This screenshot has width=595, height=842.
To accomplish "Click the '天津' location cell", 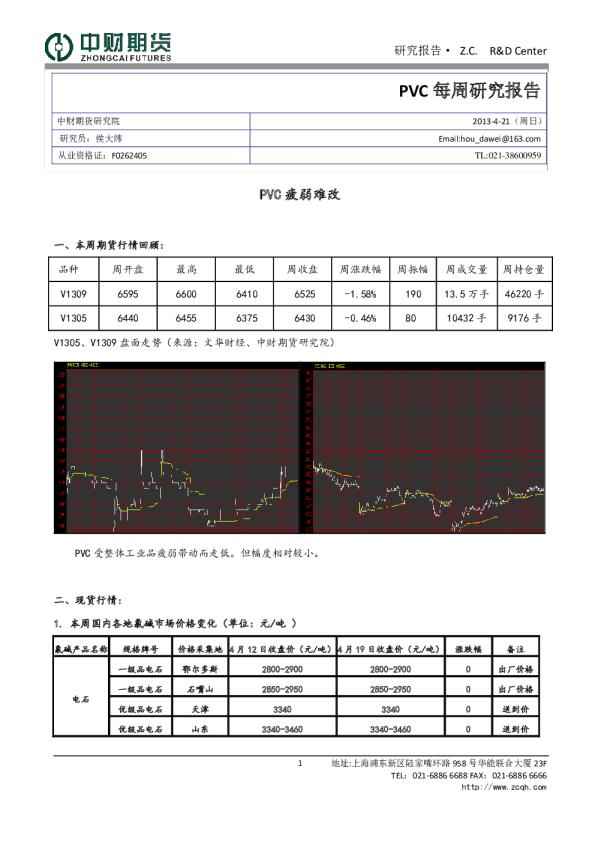I will click(200, 709).
